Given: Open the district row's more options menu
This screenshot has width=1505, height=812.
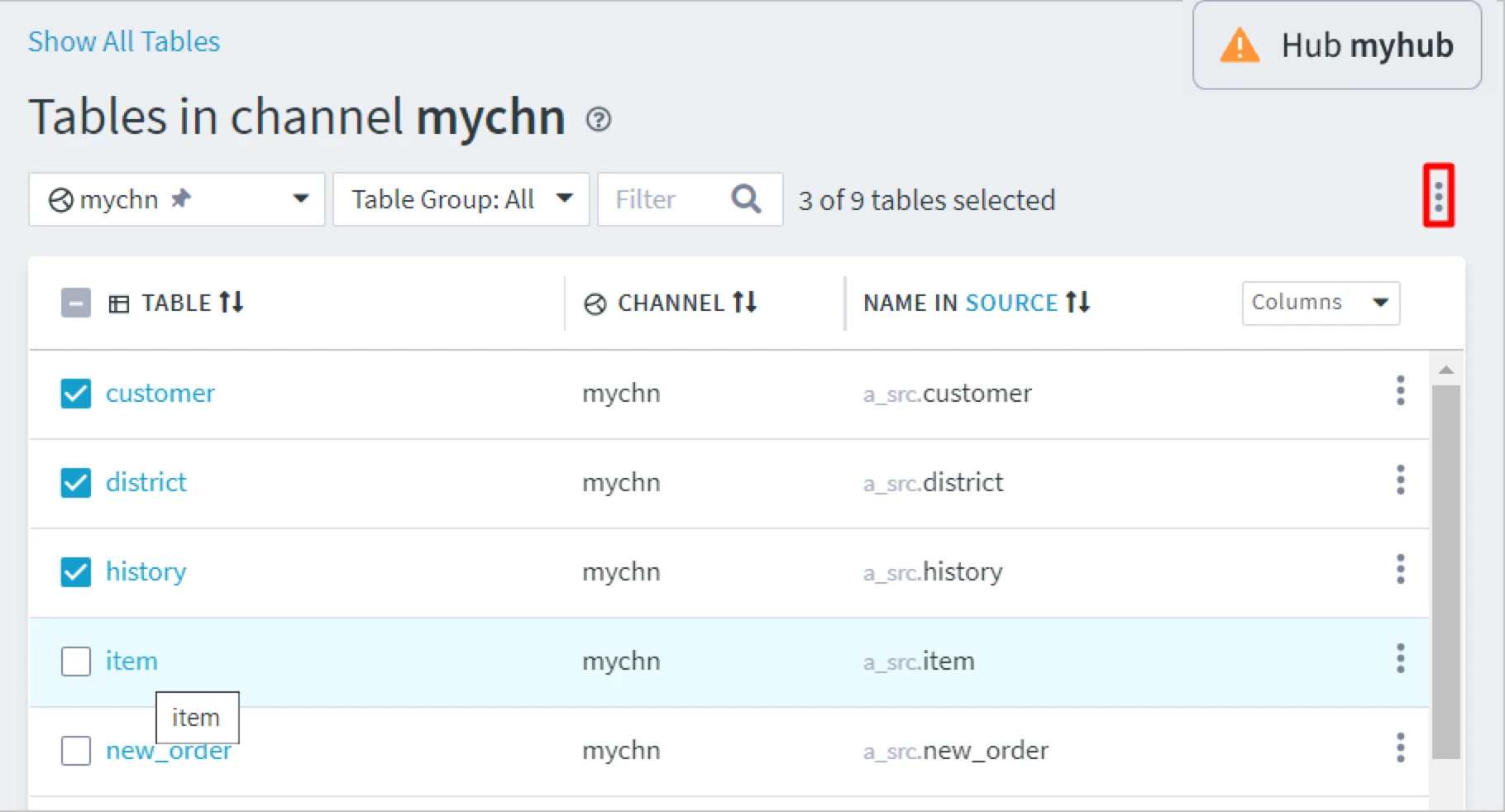Looking at the screenshot, I should [1400, 480].
